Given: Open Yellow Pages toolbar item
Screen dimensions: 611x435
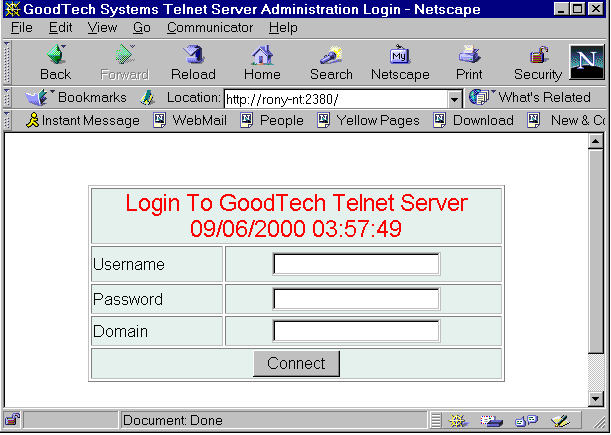Looking at the screenshot, I should point(368,120).
